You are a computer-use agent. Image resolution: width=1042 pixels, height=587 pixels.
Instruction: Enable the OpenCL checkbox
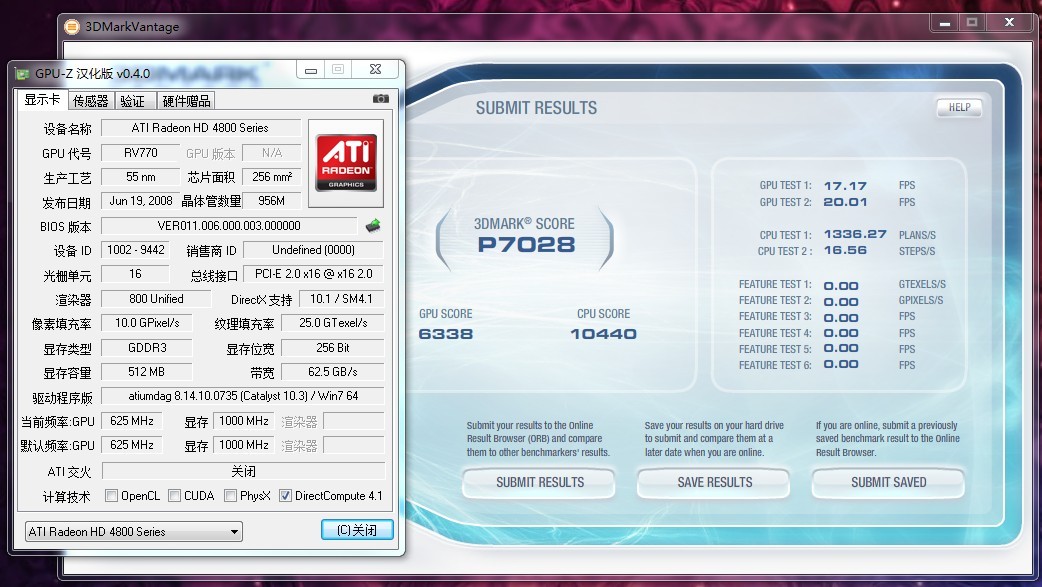[x=111, y=495]
